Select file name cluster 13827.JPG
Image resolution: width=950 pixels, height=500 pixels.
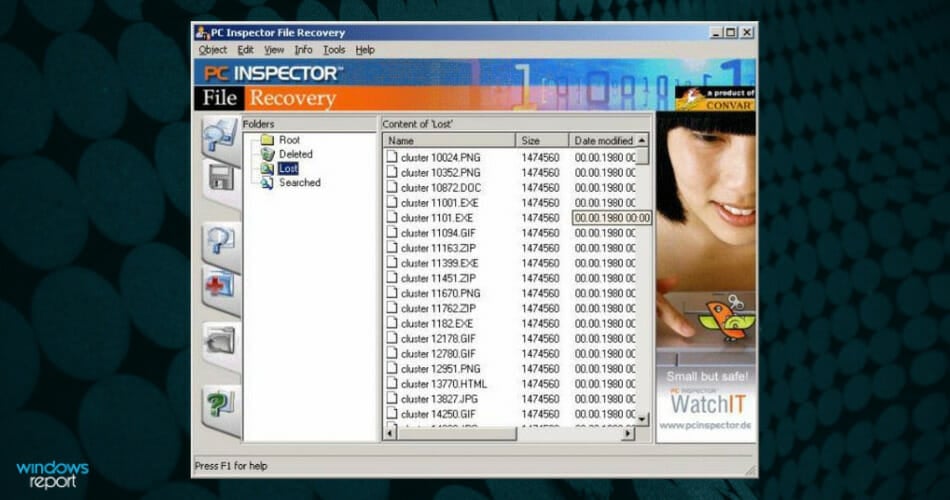(x=439, y=399)
